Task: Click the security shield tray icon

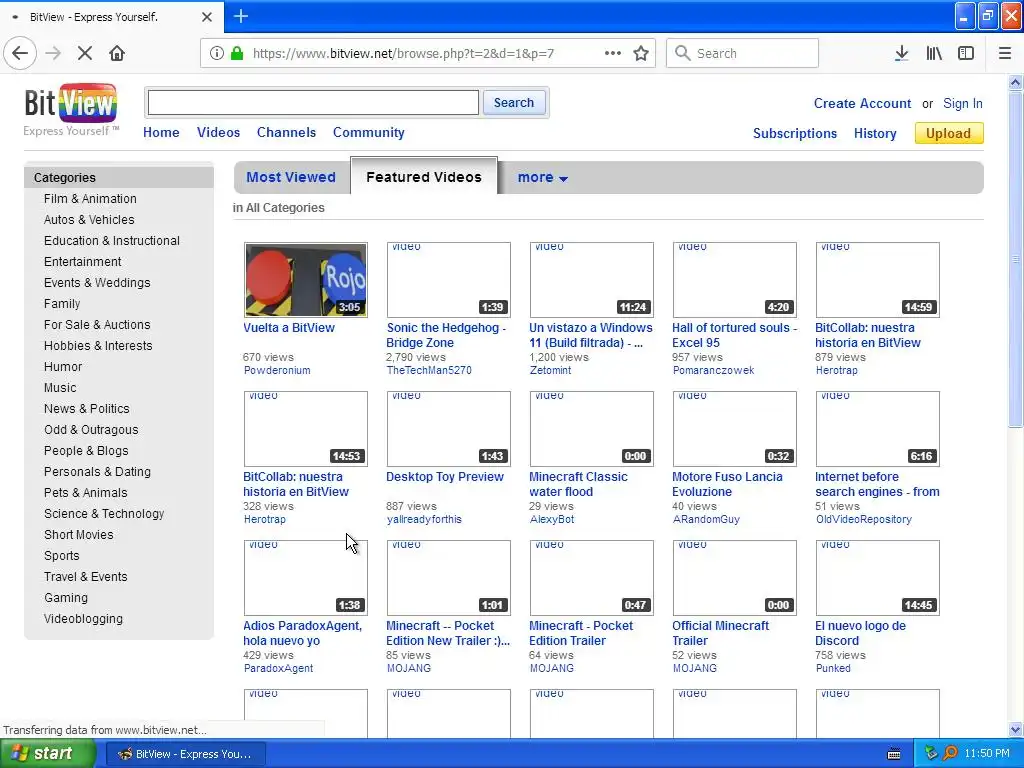Action: (x=931, y=754)
